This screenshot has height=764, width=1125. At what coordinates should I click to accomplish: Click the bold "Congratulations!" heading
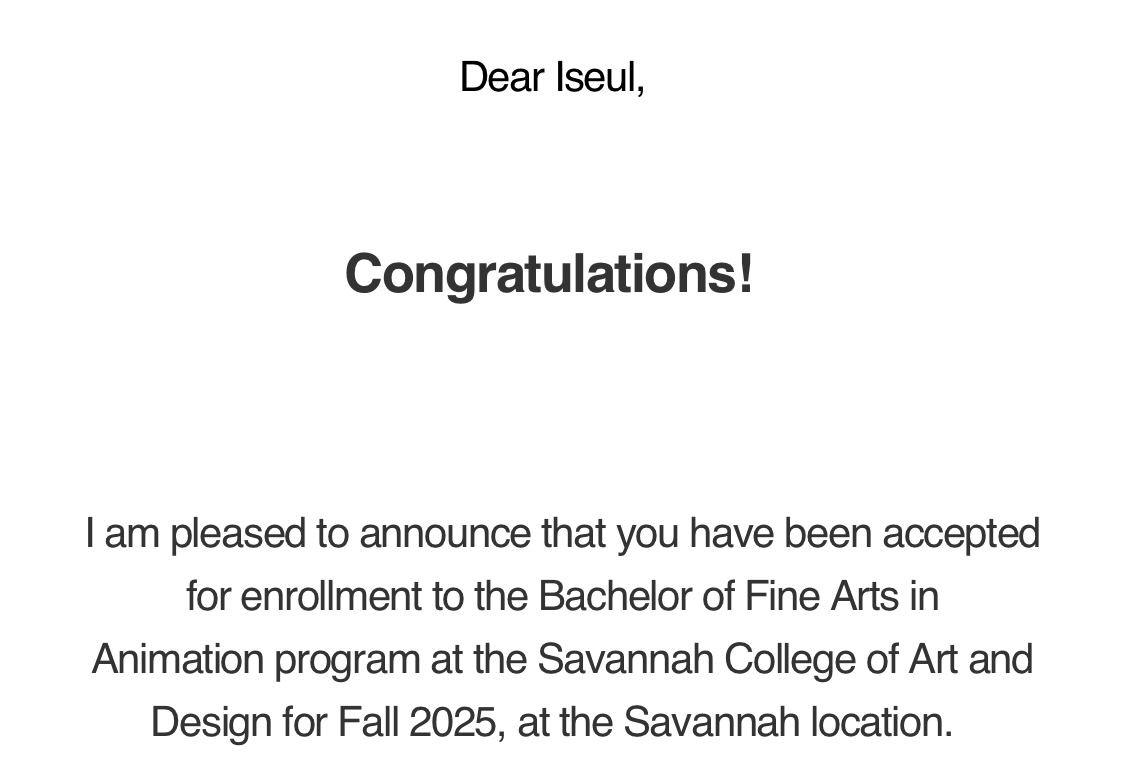point(550,274)
